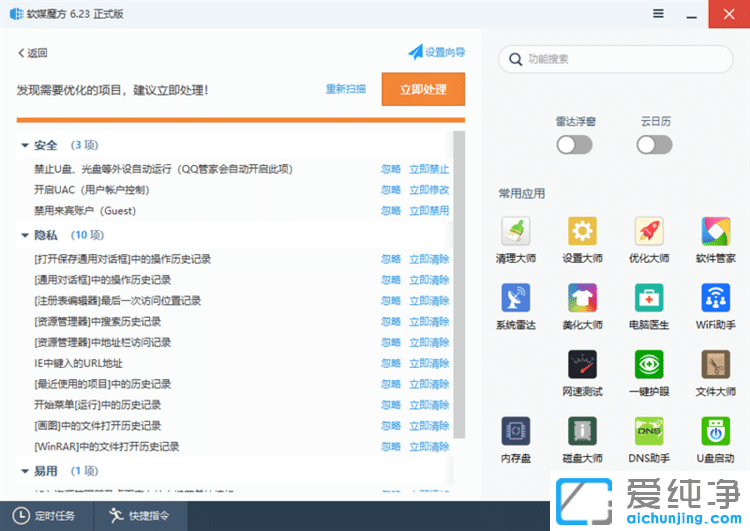750x531 pixels.
Task: Select the text [画图]中的文件打开历史记录
Action: [98, 426]
